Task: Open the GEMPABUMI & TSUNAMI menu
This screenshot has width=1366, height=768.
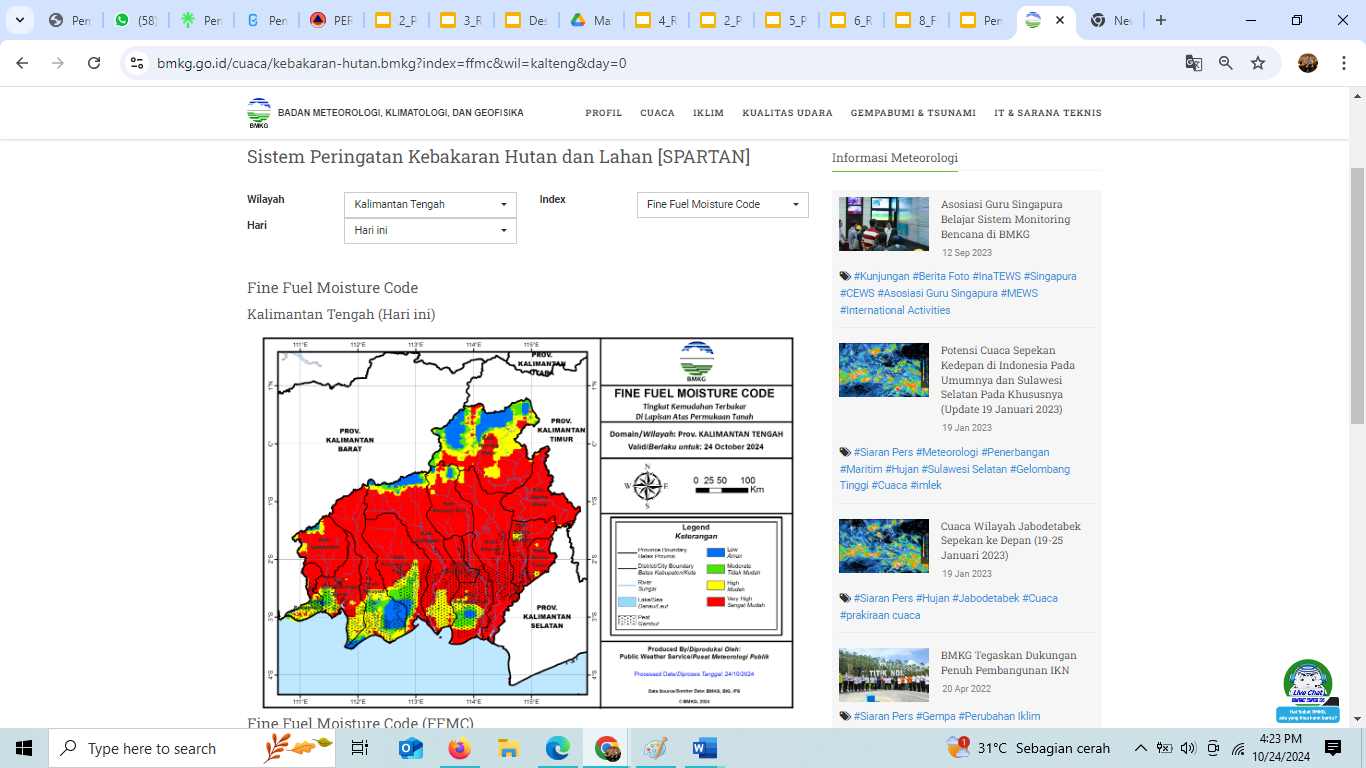Action: [913, 113]
